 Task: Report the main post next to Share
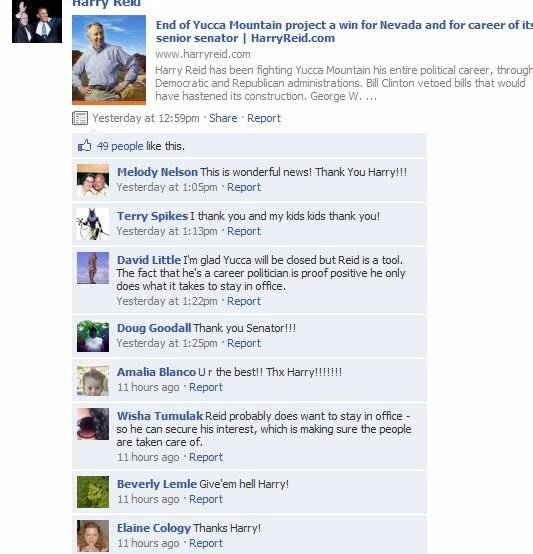tap(264, 118)
